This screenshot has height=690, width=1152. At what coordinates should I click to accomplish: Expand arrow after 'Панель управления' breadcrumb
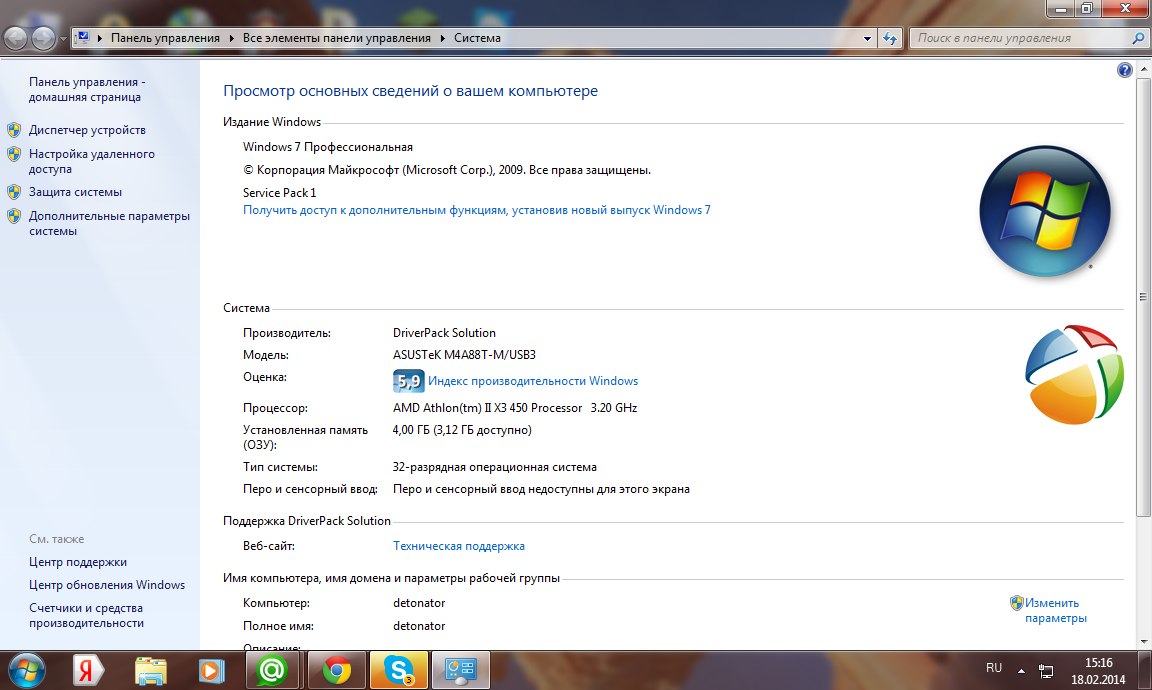point(231,38)
